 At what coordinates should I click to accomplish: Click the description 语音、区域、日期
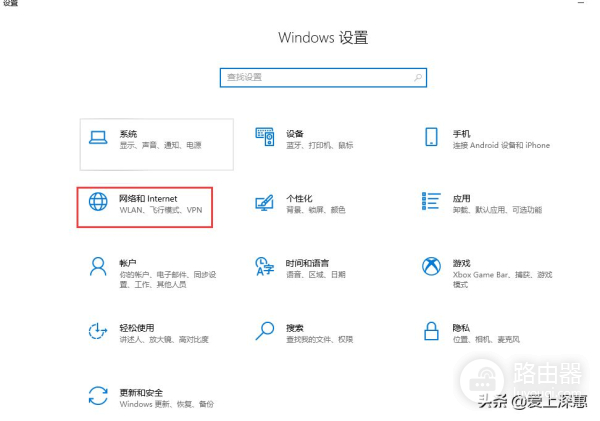coord(316,275)
